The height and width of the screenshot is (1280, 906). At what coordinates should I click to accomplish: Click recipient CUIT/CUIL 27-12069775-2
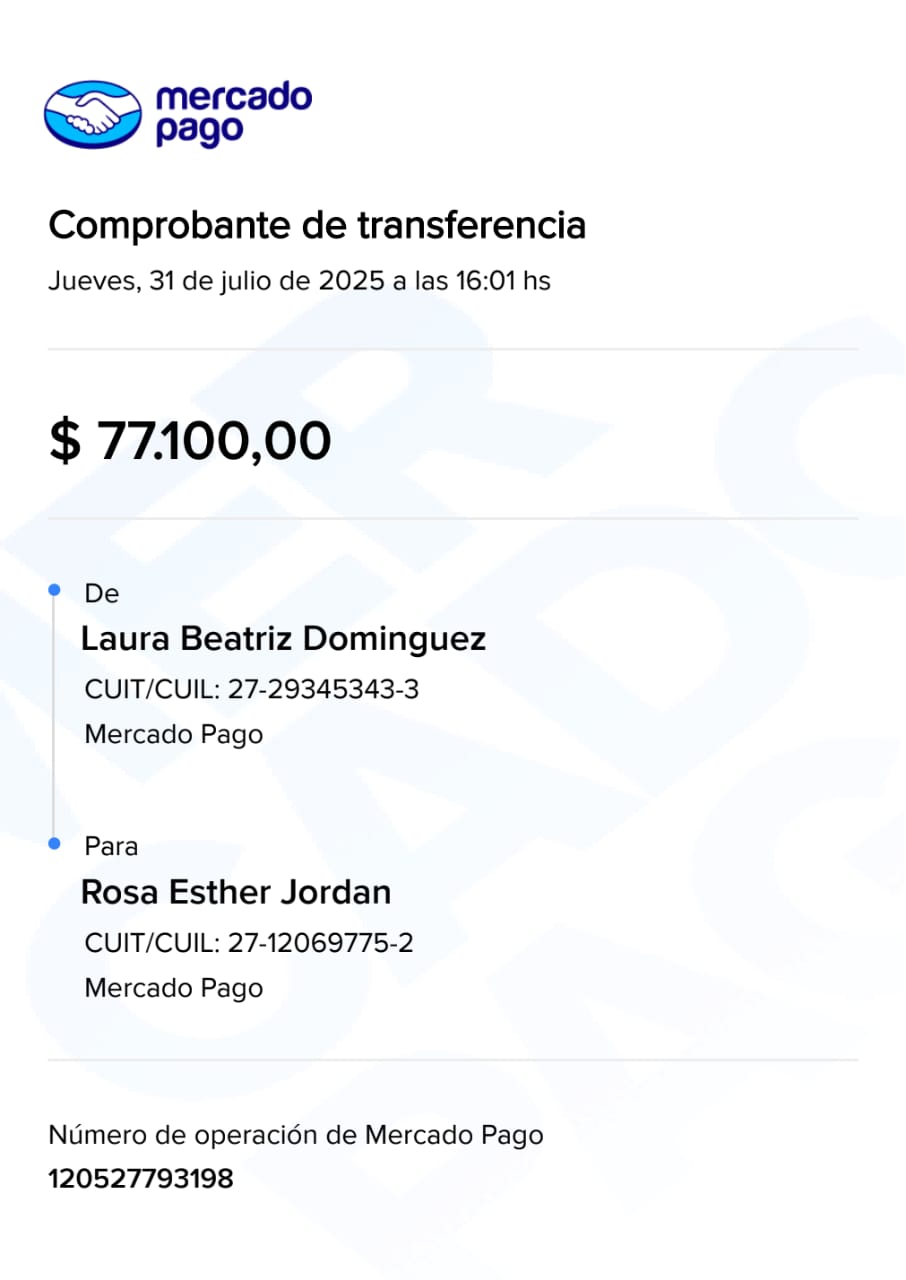249,943
